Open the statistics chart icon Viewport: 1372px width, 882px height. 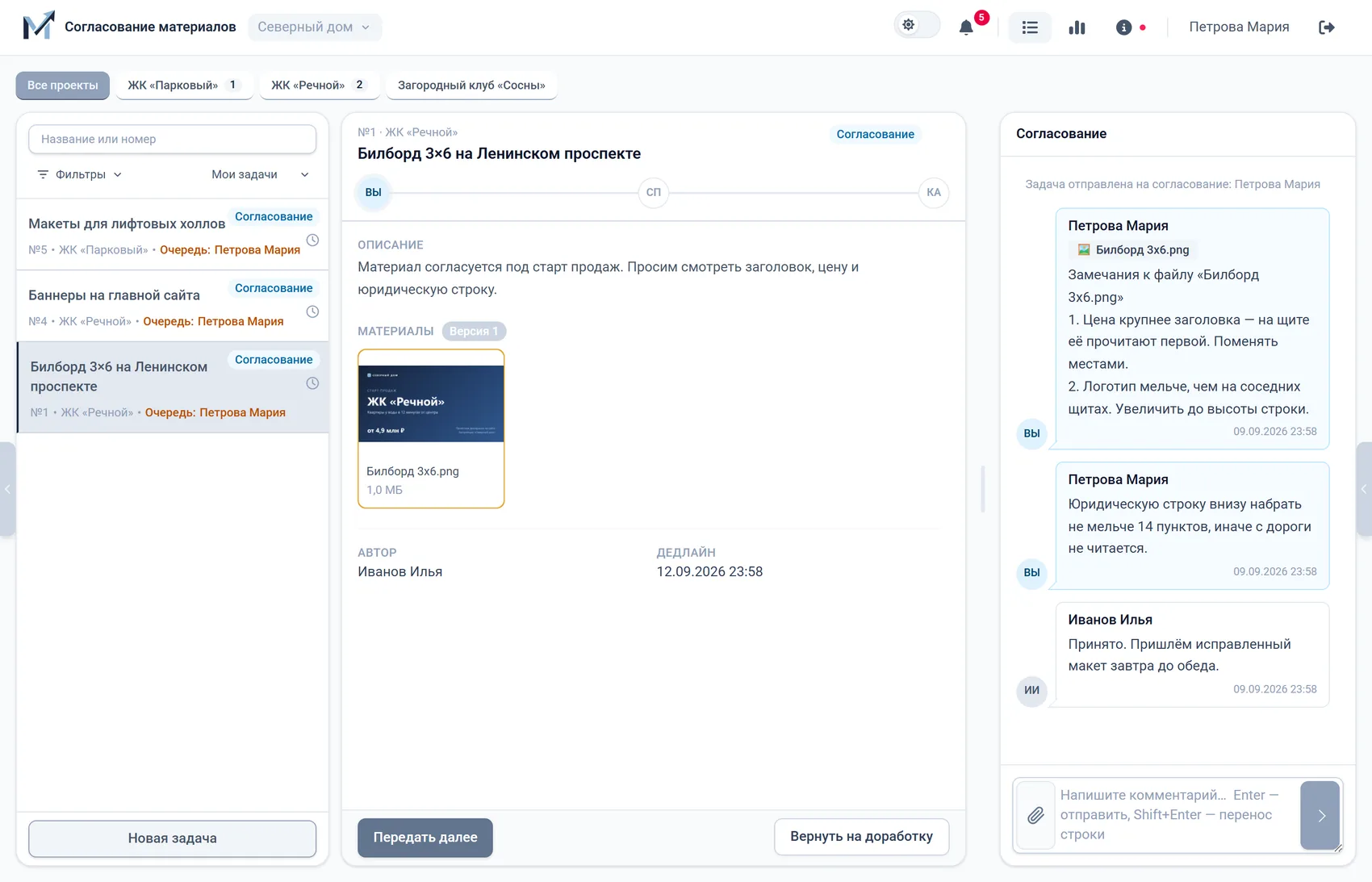[1077, 27]
